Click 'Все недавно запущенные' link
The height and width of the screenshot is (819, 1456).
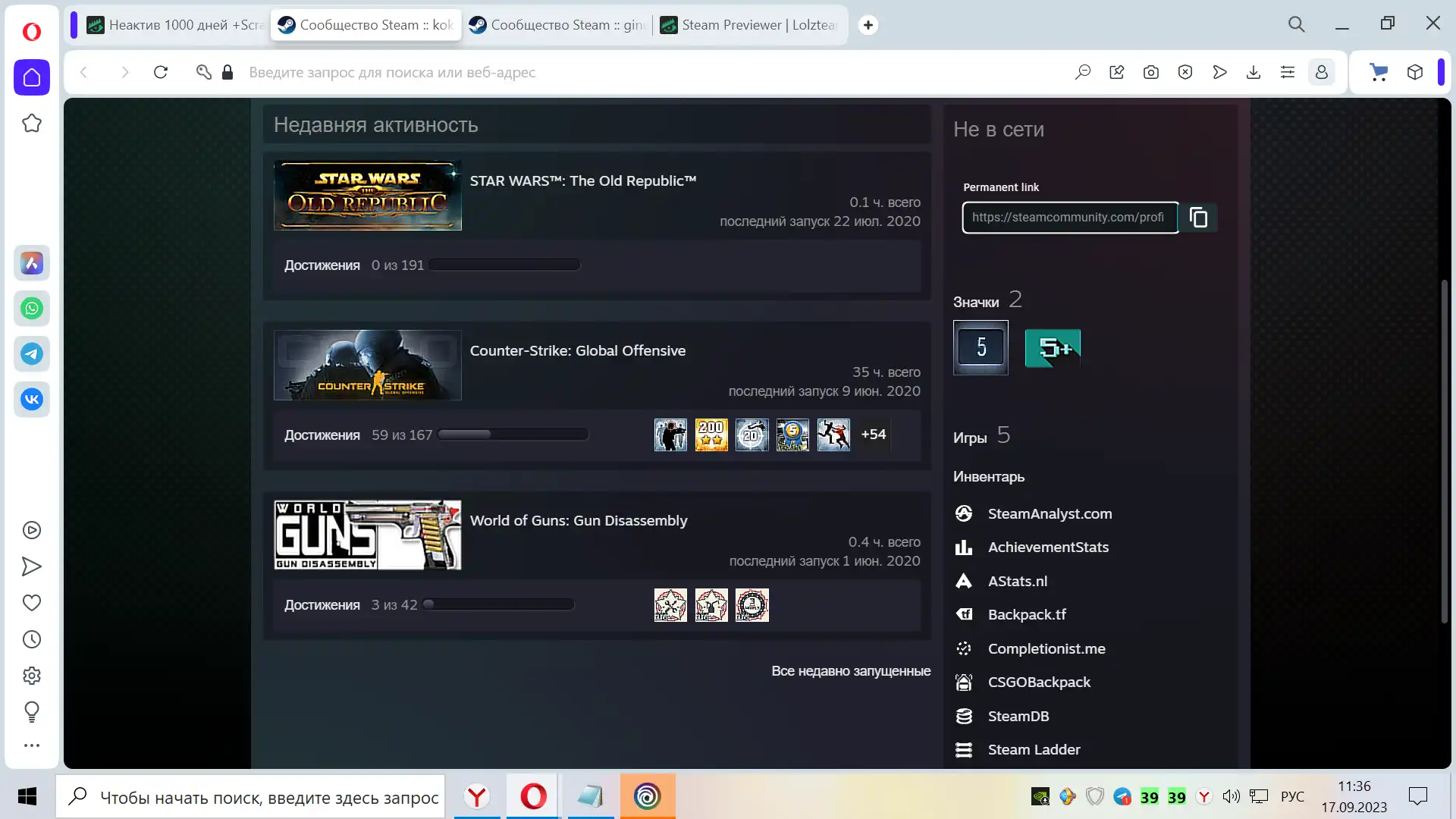pos(851,671)
